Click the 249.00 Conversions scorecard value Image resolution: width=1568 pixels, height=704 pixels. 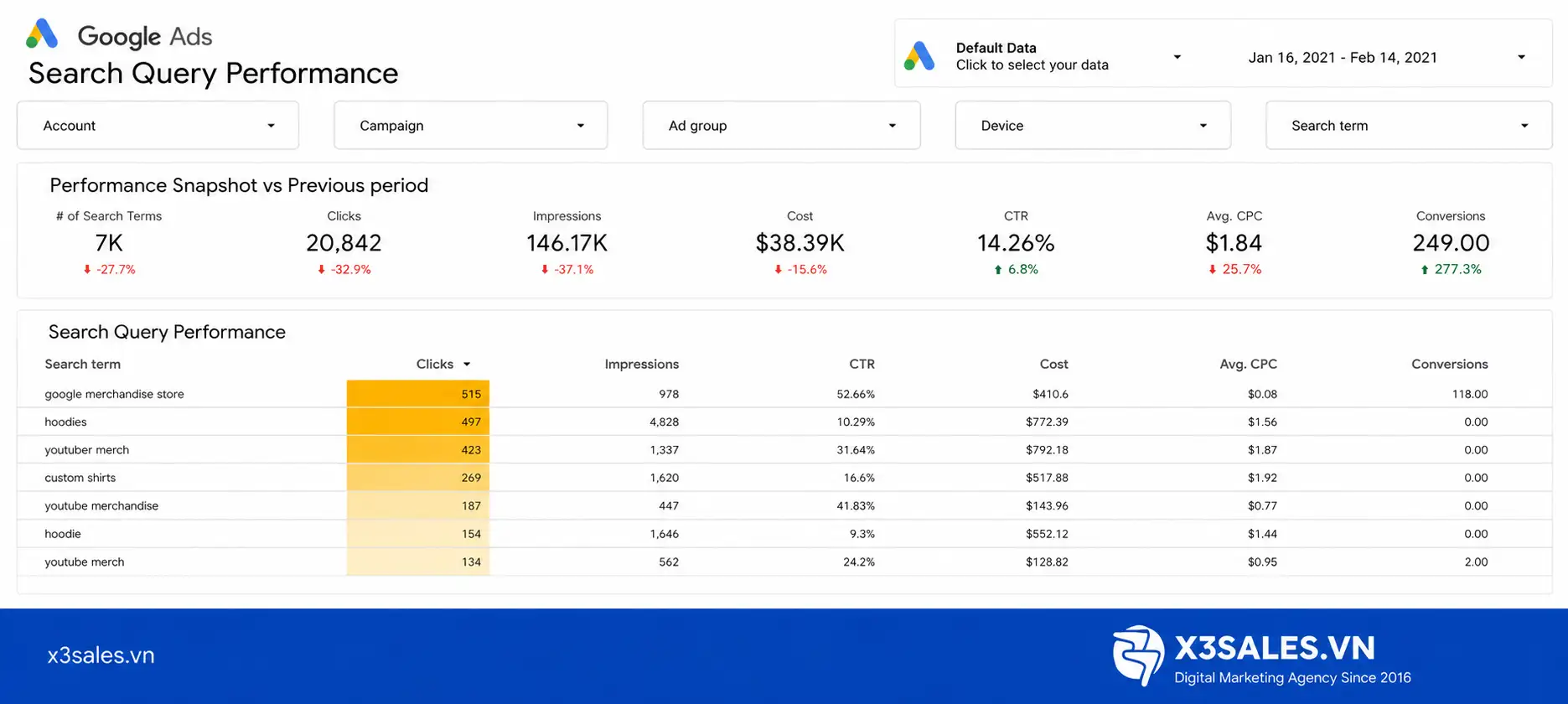click(x=1451, y=243)
